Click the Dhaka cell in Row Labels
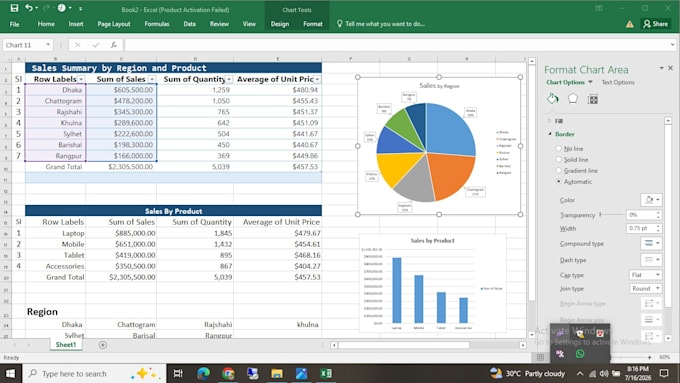Viewport: 680px width, 383px height. pos(56,90)
